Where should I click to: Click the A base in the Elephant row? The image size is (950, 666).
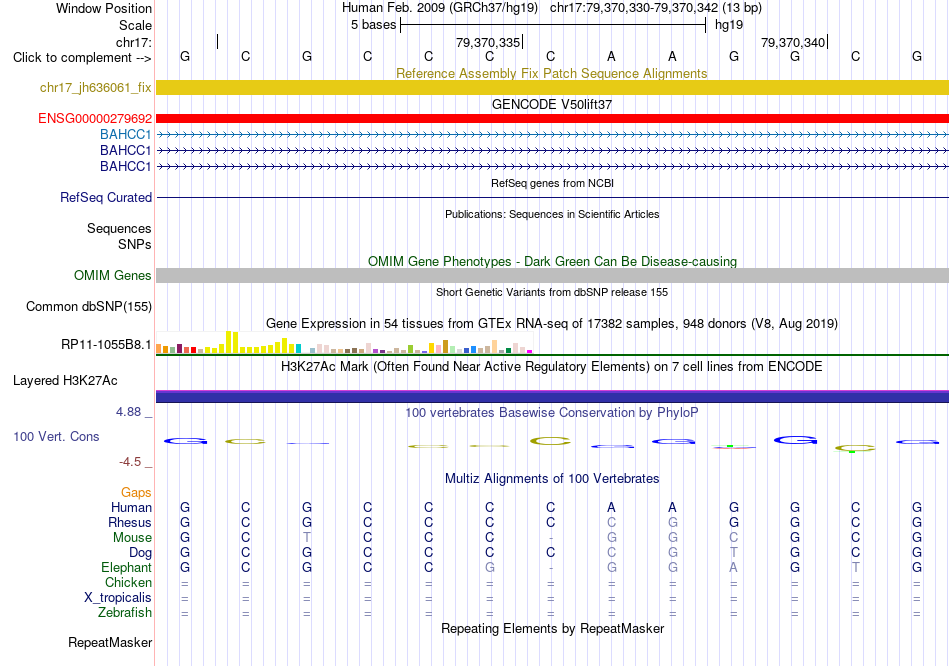[734, 567]
